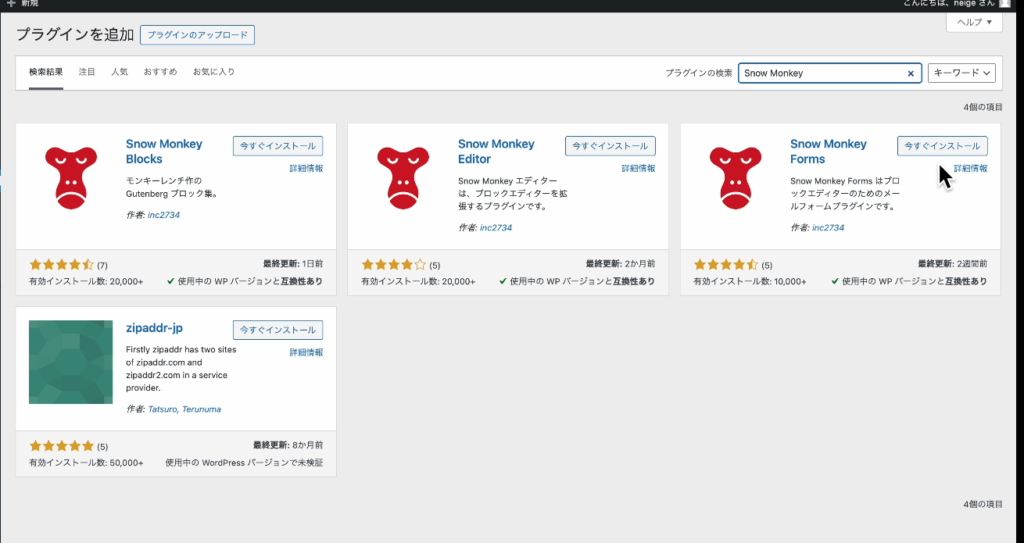Open the キーワード search type dropdown
The height and width of the screenshot is (543, 1024).
(x=961, y=73)
